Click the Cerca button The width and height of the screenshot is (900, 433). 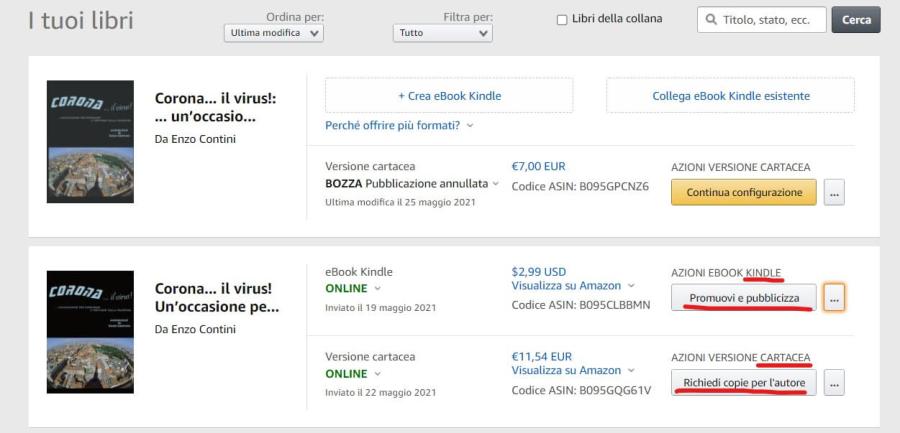[856, 20]
